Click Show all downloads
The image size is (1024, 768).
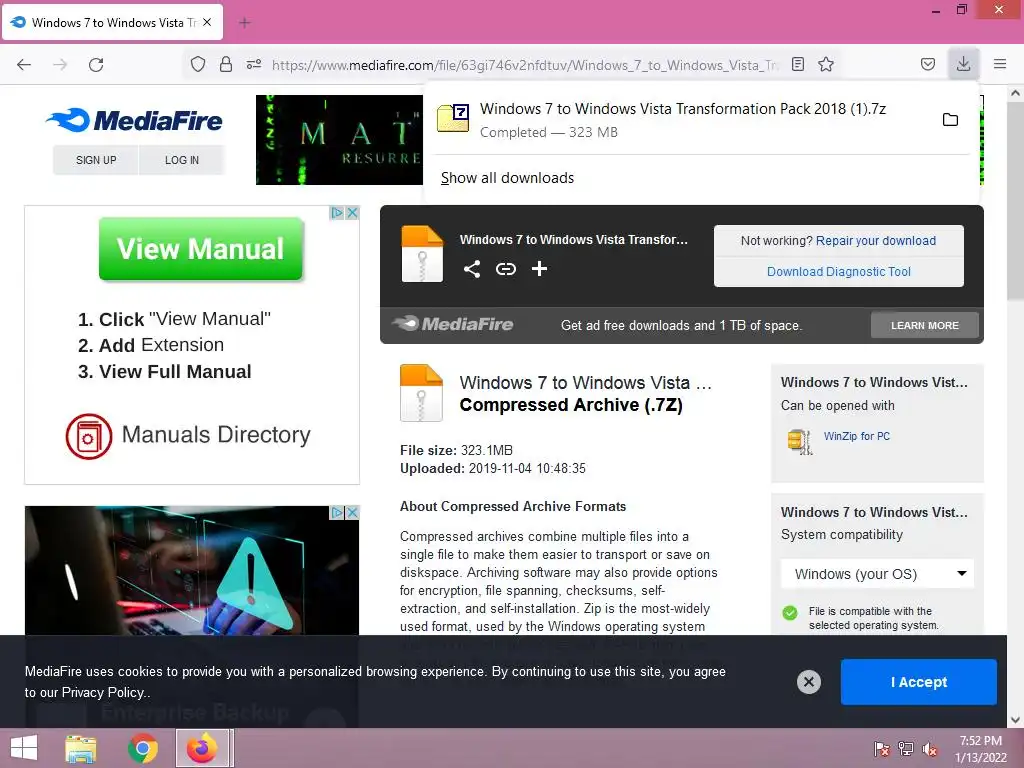(507, 178)
